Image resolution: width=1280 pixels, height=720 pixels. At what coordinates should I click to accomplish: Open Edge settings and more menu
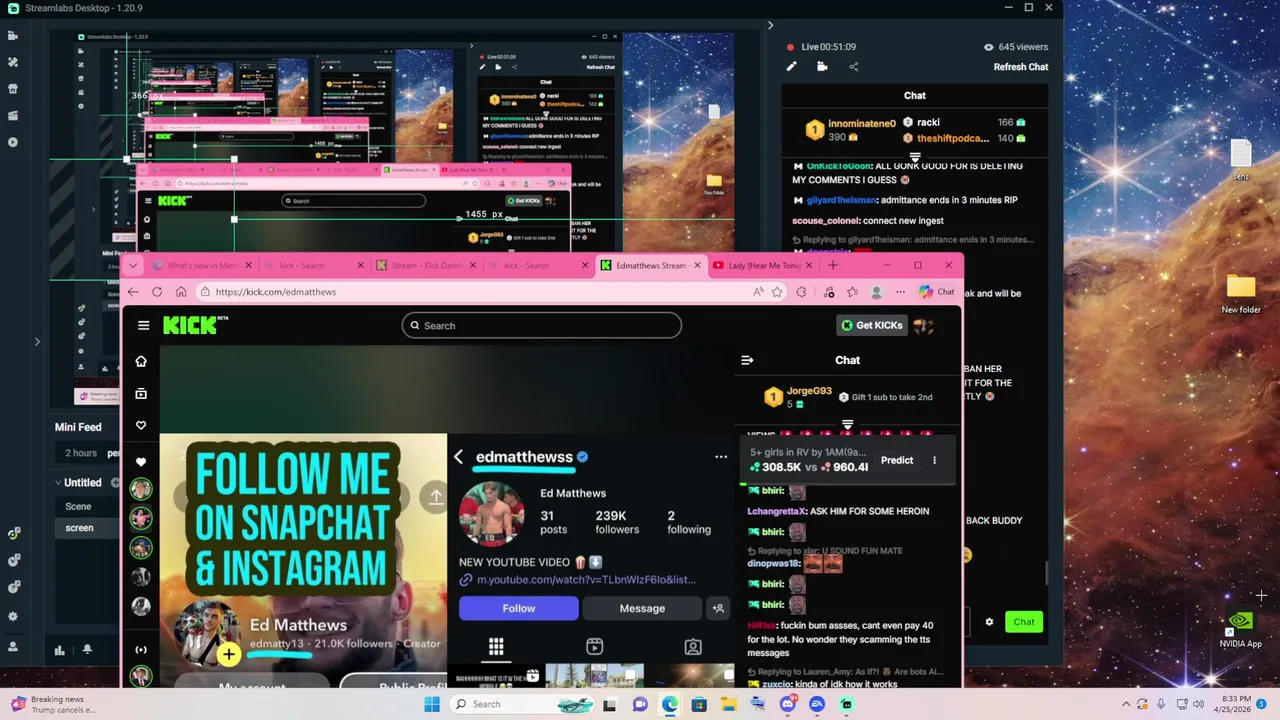pos(900,292)
